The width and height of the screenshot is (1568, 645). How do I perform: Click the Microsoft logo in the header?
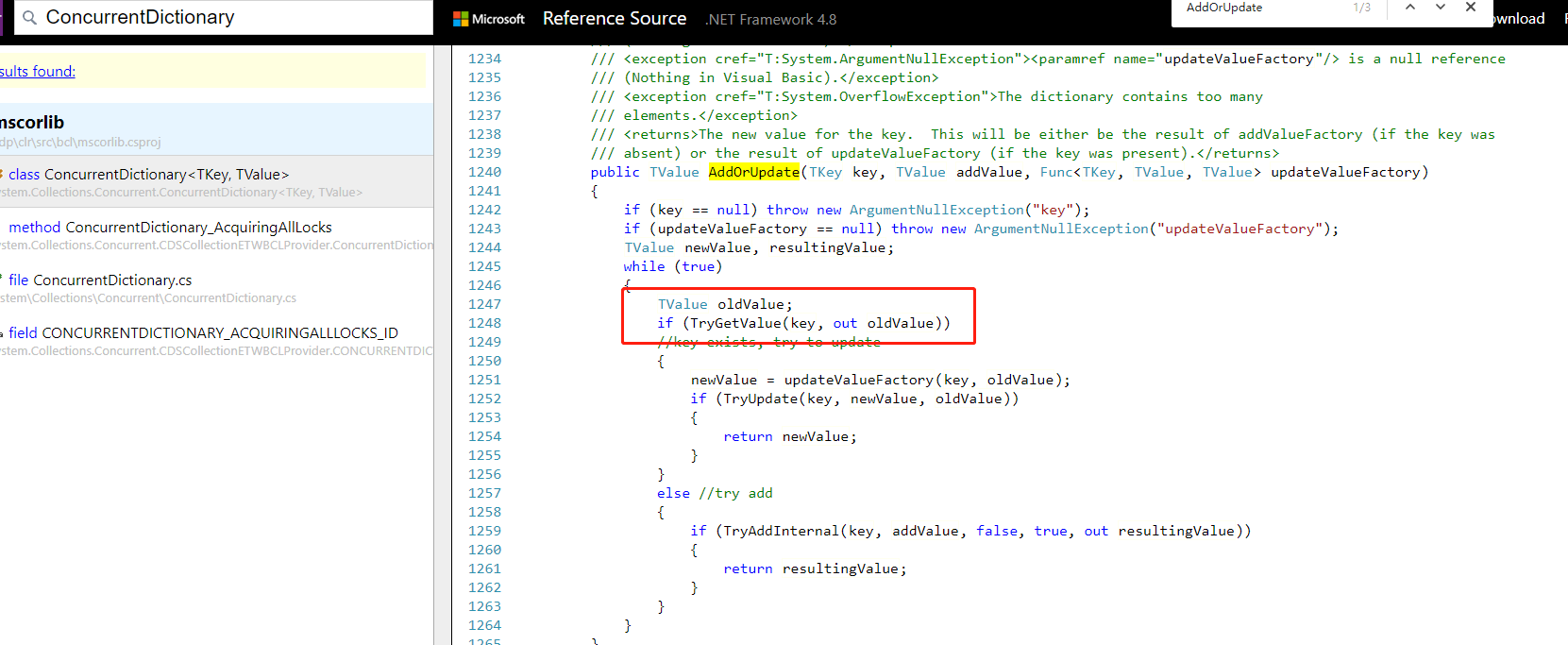[489, 19]
